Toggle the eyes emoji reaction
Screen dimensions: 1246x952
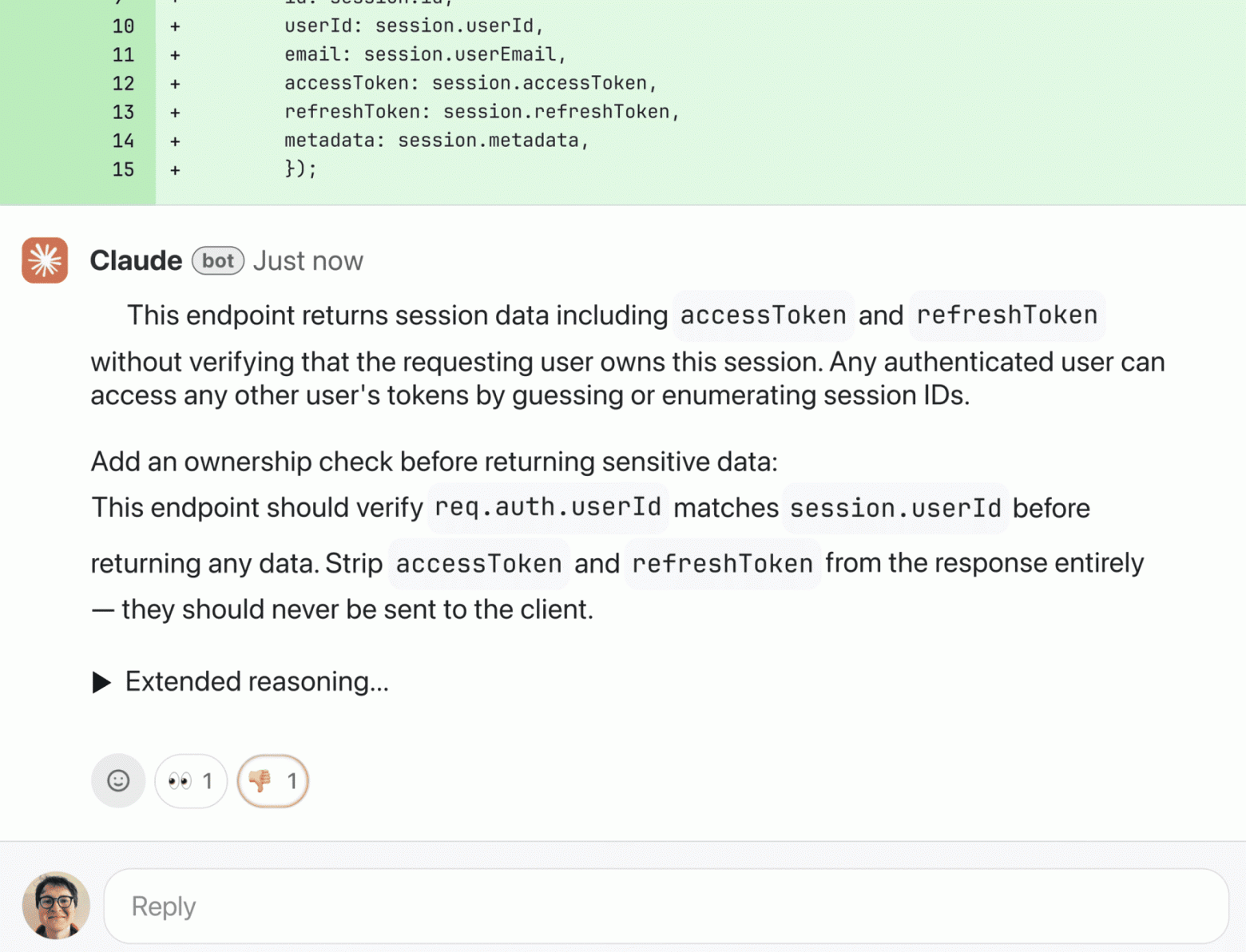[191, 780]
